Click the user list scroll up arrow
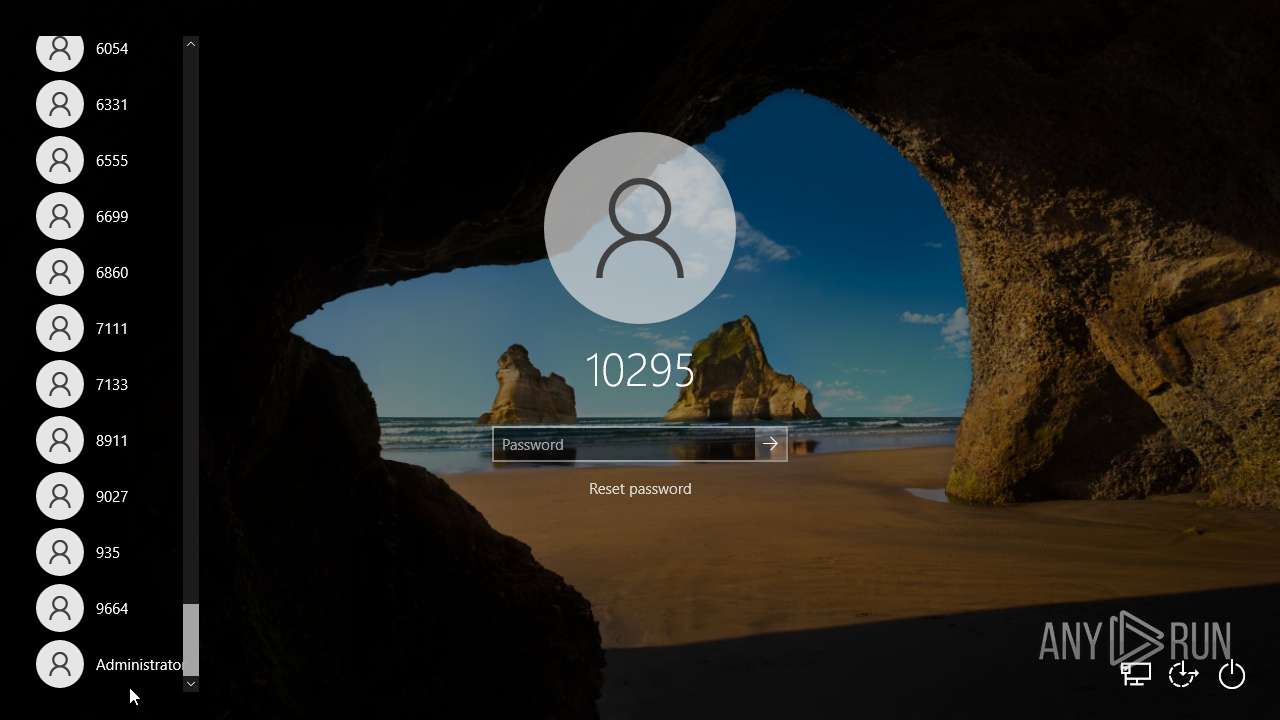 coord(191,44)
